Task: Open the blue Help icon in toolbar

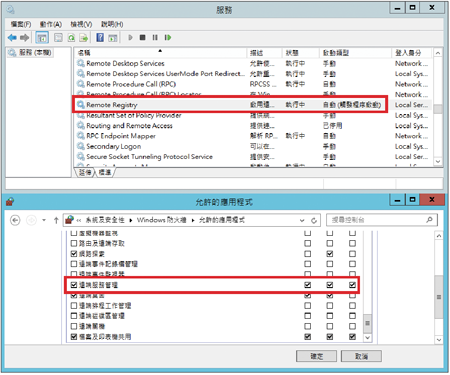Action: click(x=100, y=37)
